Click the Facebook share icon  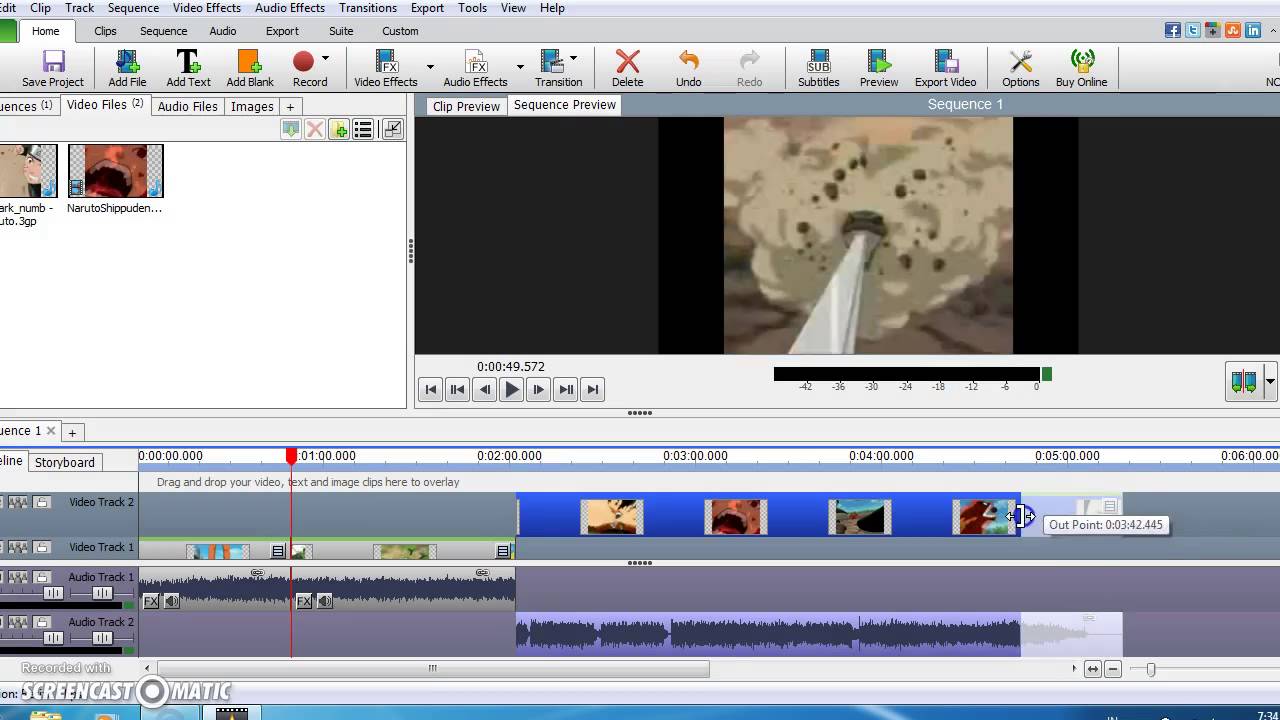point(1173,31)
